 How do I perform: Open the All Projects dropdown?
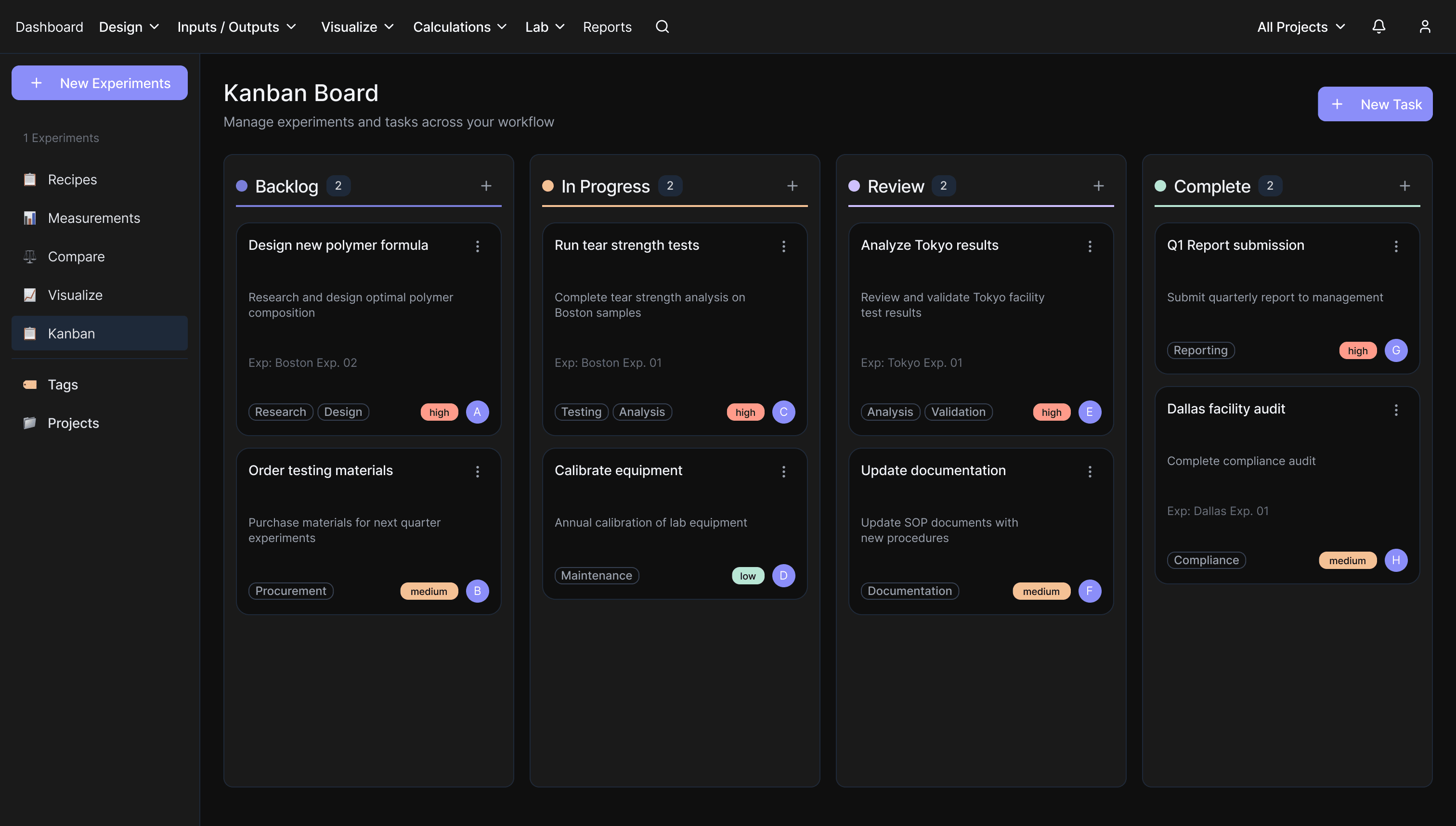[1300, 26]
